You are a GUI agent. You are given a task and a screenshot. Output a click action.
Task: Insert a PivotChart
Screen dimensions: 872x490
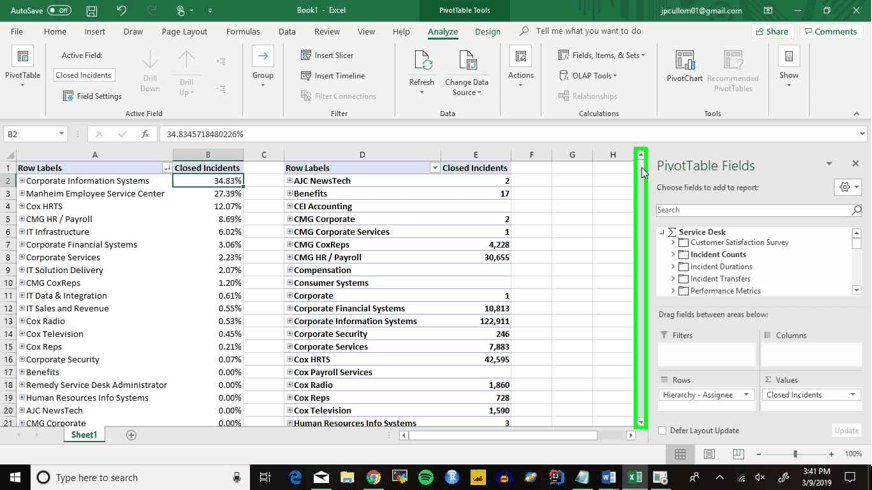(x=685, y=66)
